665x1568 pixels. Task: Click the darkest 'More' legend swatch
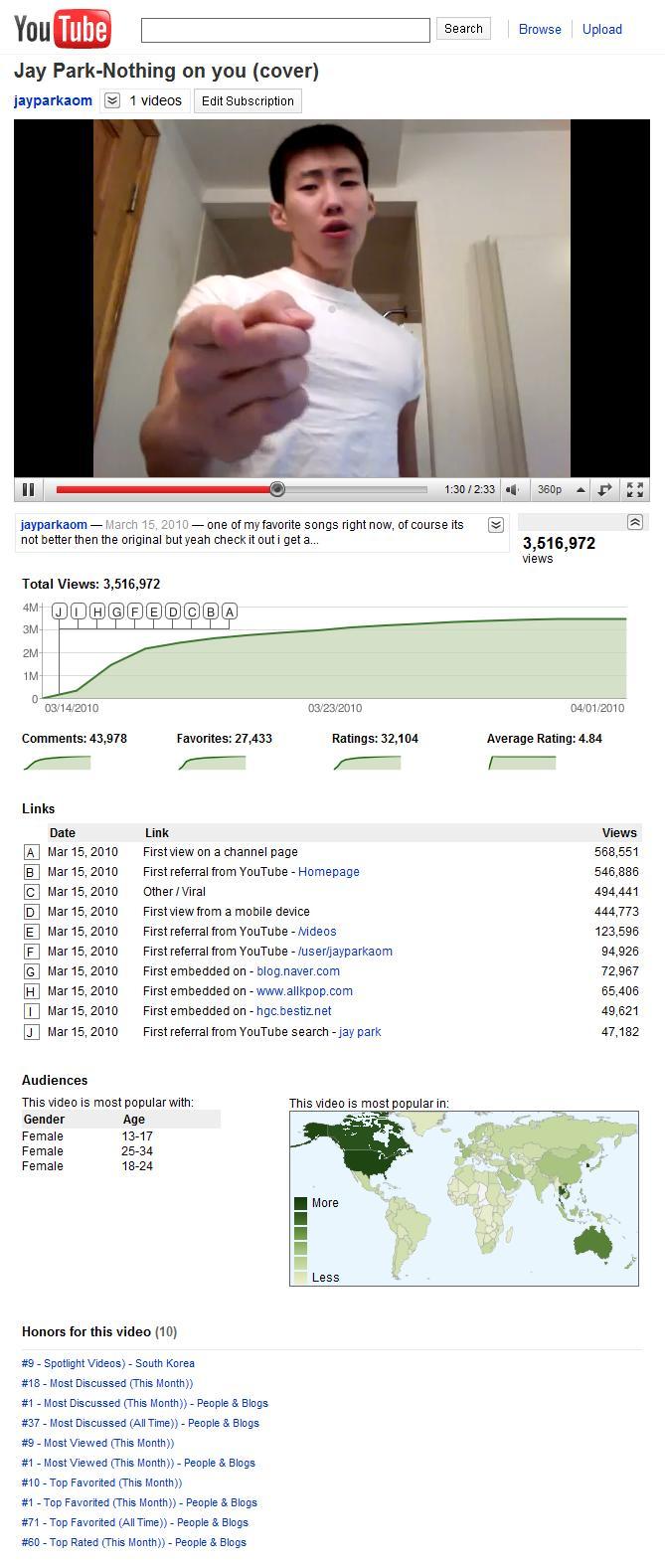(300, 1203)
